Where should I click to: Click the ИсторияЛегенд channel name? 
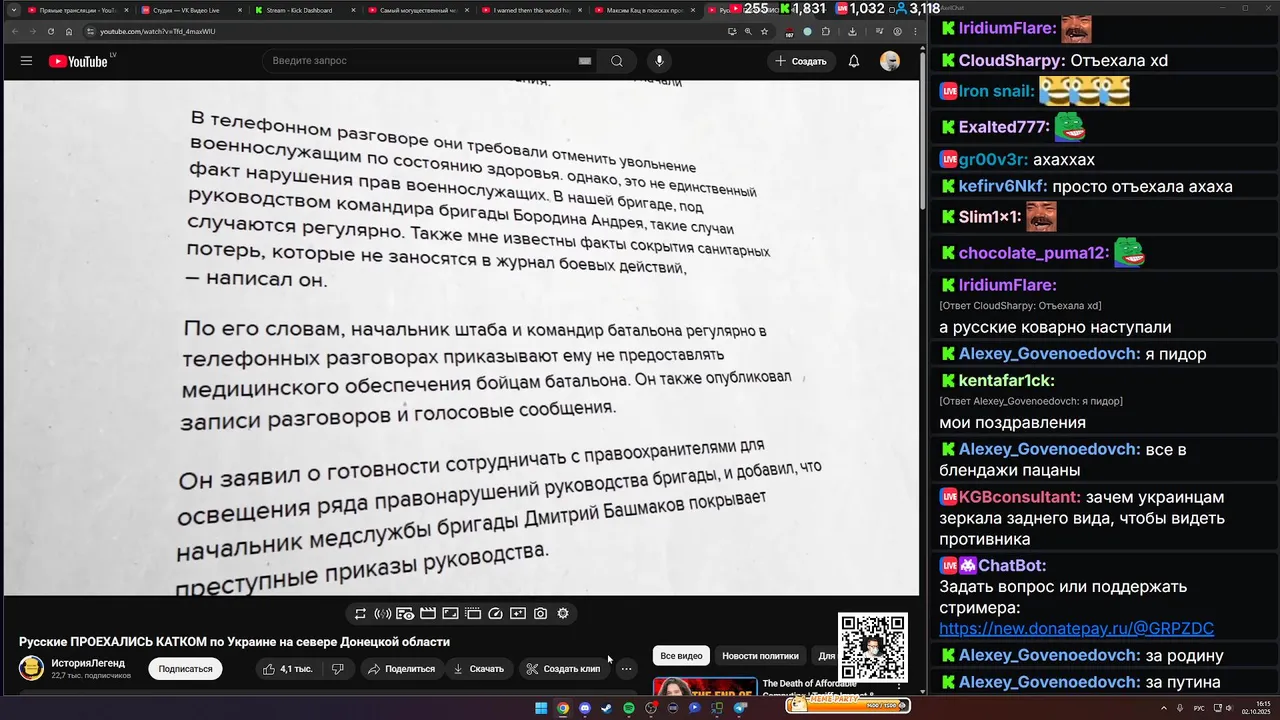pos(88,663)
